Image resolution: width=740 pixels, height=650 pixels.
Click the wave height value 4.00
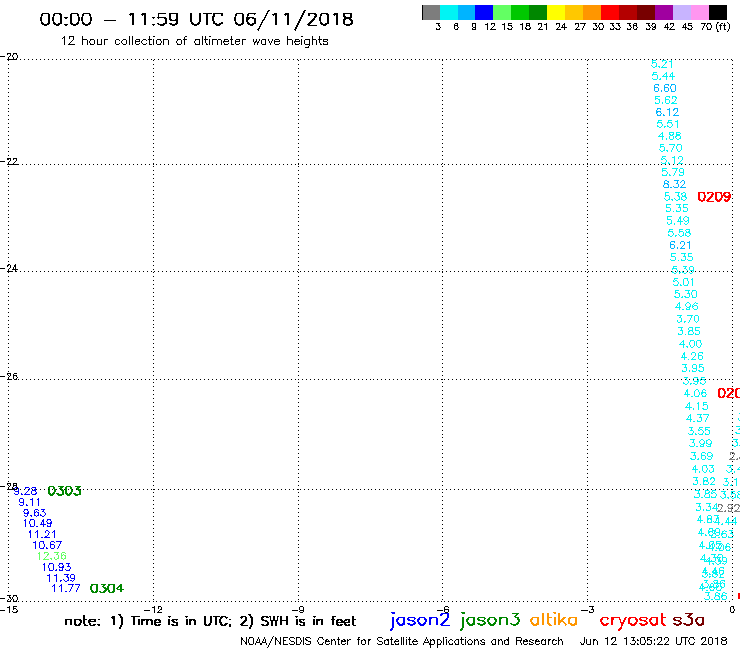pos(690,344)
